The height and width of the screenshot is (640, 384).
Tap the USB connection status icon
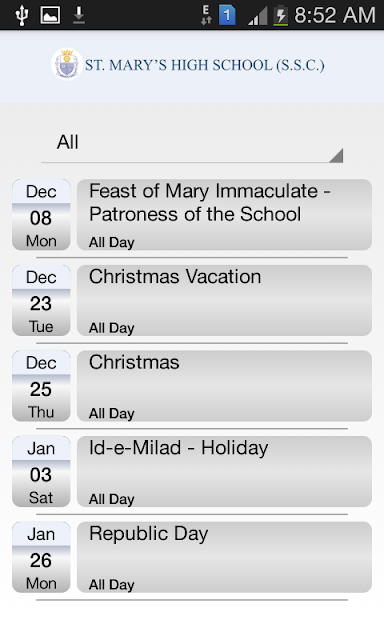(x=22, y=16)
